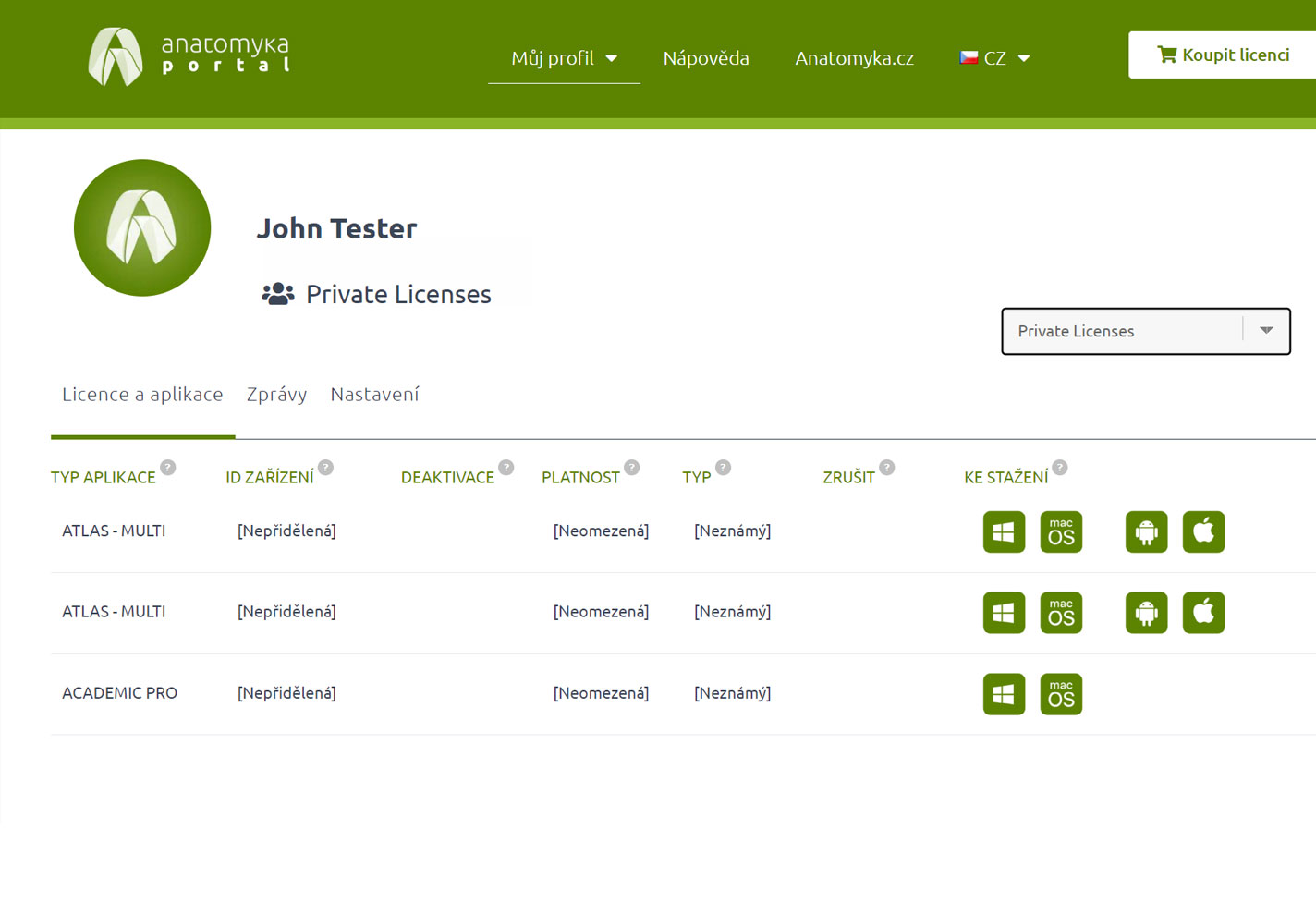Open the Můj profil dropdown menu
Screen dimensions: 1316x915
pyautogui.click(x=564, y=58)
